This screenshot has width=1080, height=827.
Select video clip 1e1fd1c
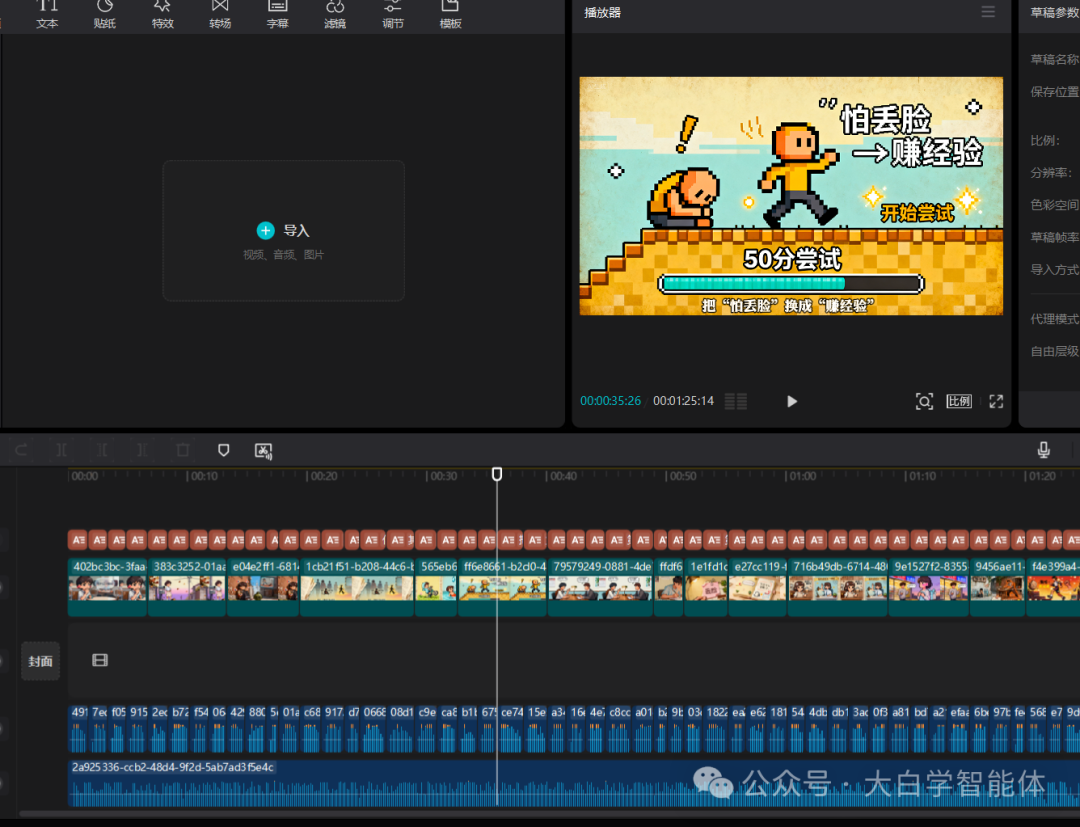[707, 587]
